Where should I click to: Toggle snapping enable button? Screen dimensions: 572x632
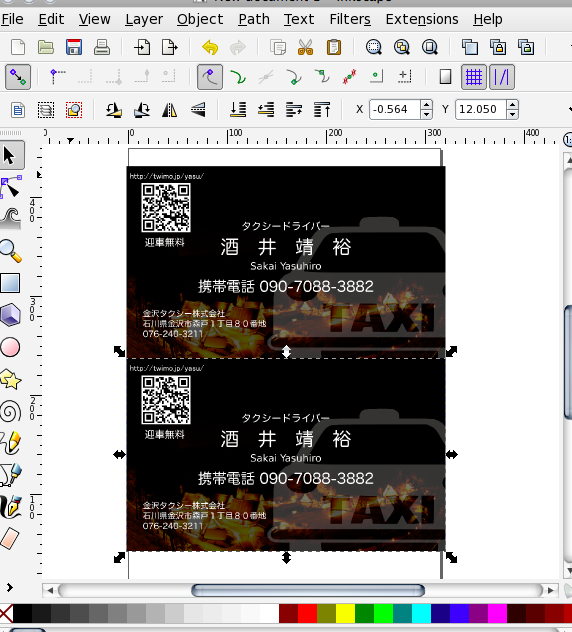pyautogui.click(x=18, y=77)
